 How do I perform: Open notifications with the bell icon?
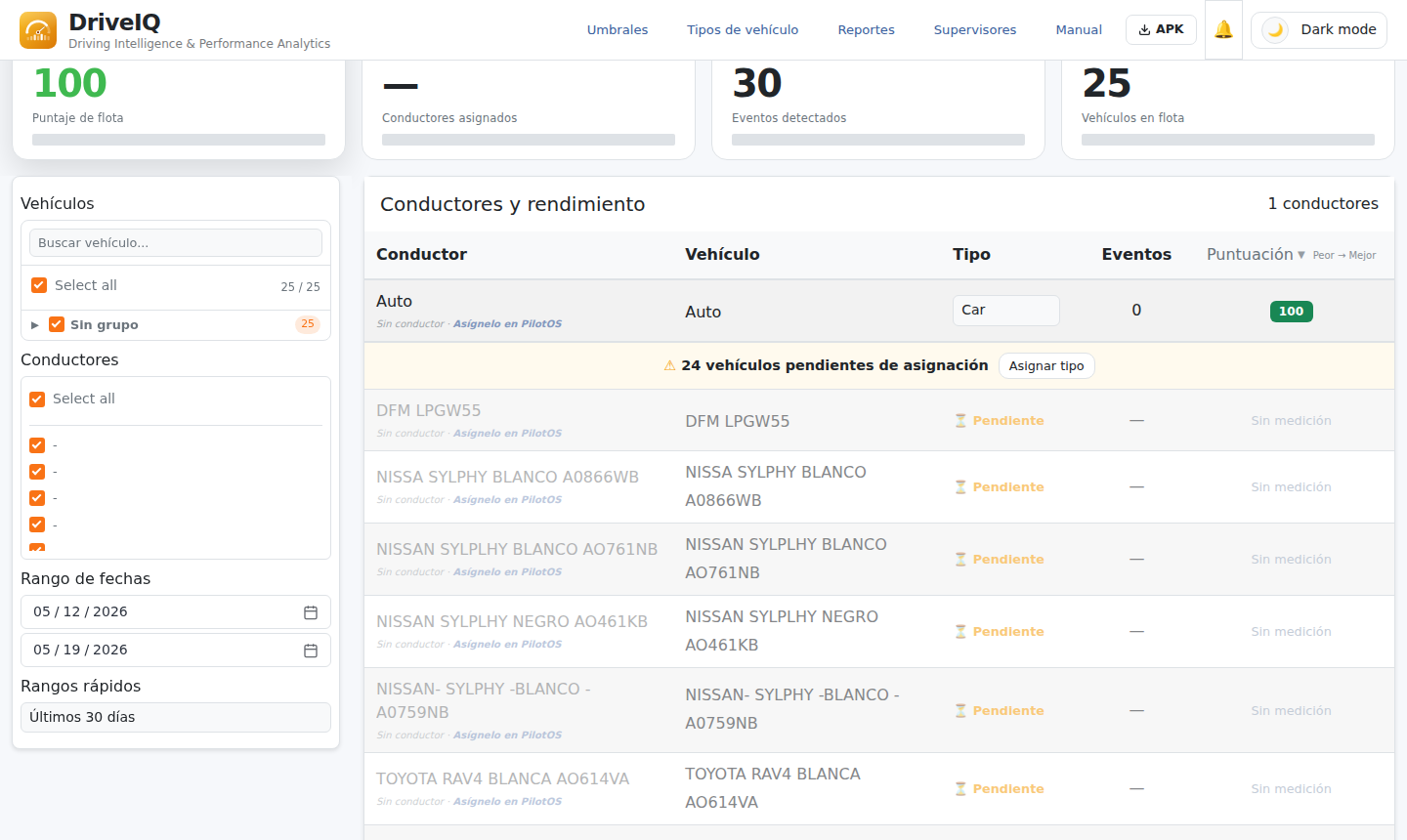point(1223,29)
